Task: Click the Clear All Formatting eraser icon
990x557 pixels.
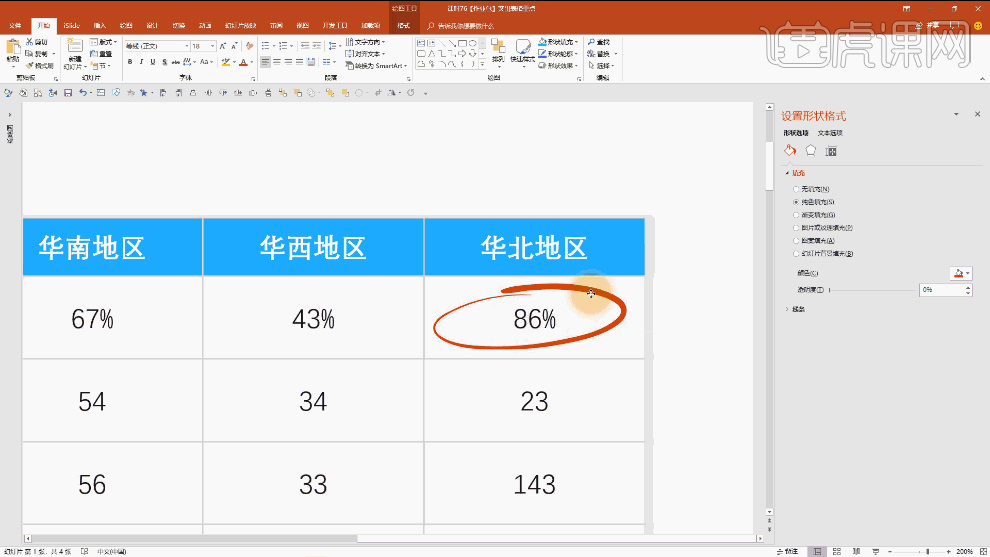Action: (249, 46)
